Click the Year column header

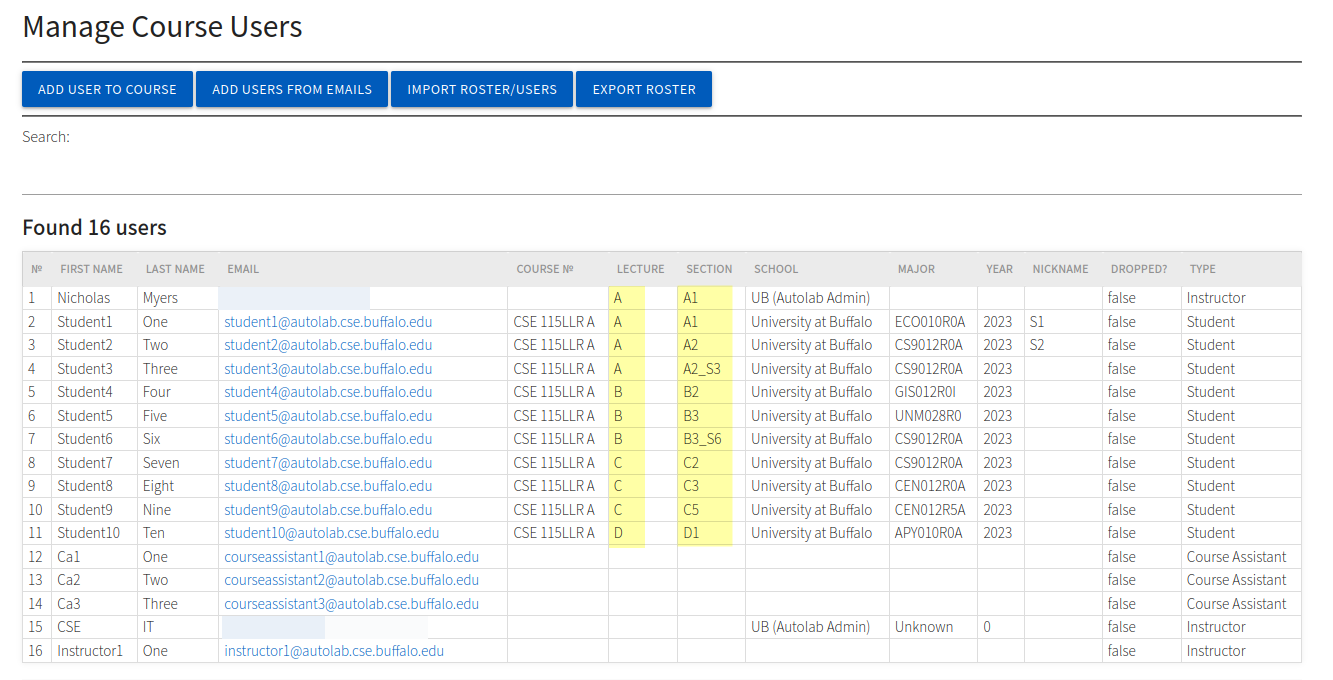pos(999,269)
